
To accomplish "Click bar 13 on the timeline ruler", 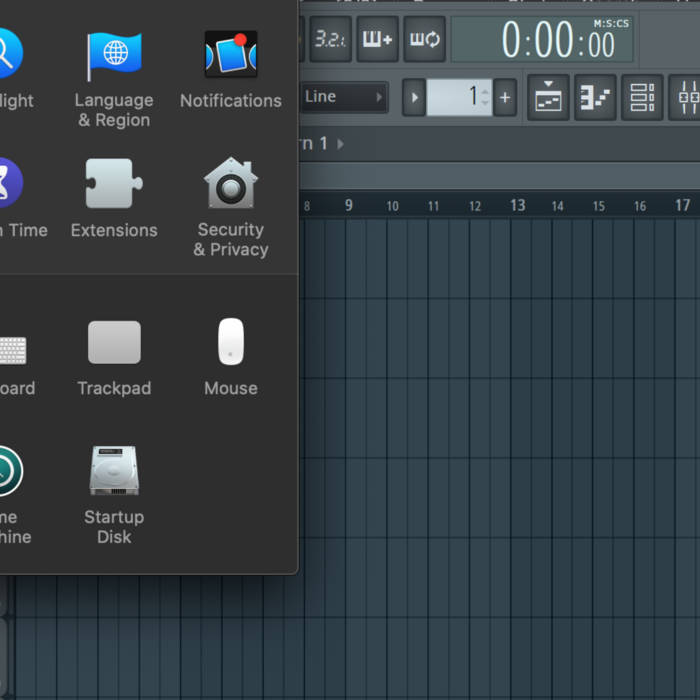I will (x=517, y=205).
